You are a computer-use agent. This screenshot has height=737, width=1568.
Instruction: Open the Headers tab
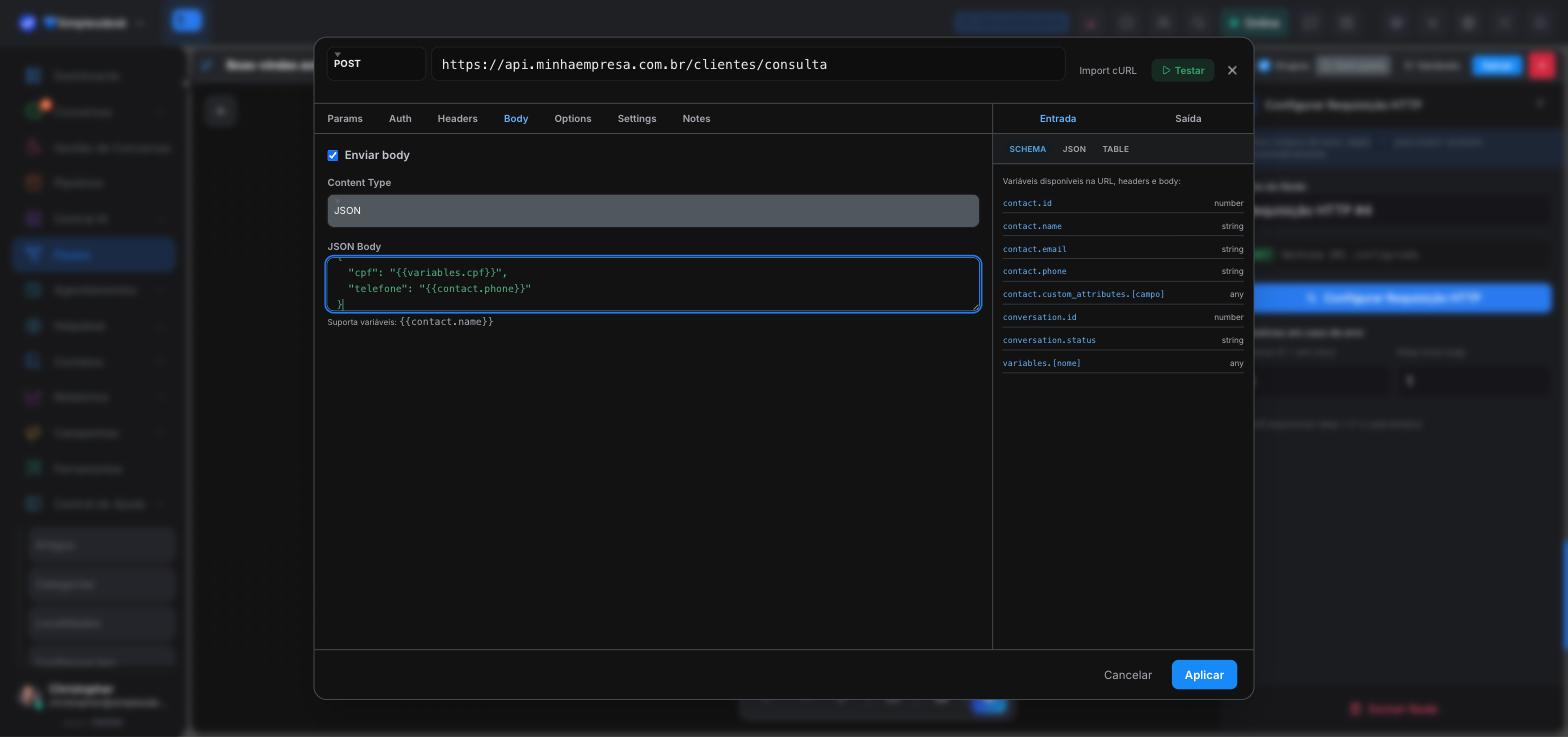[457, 119]
